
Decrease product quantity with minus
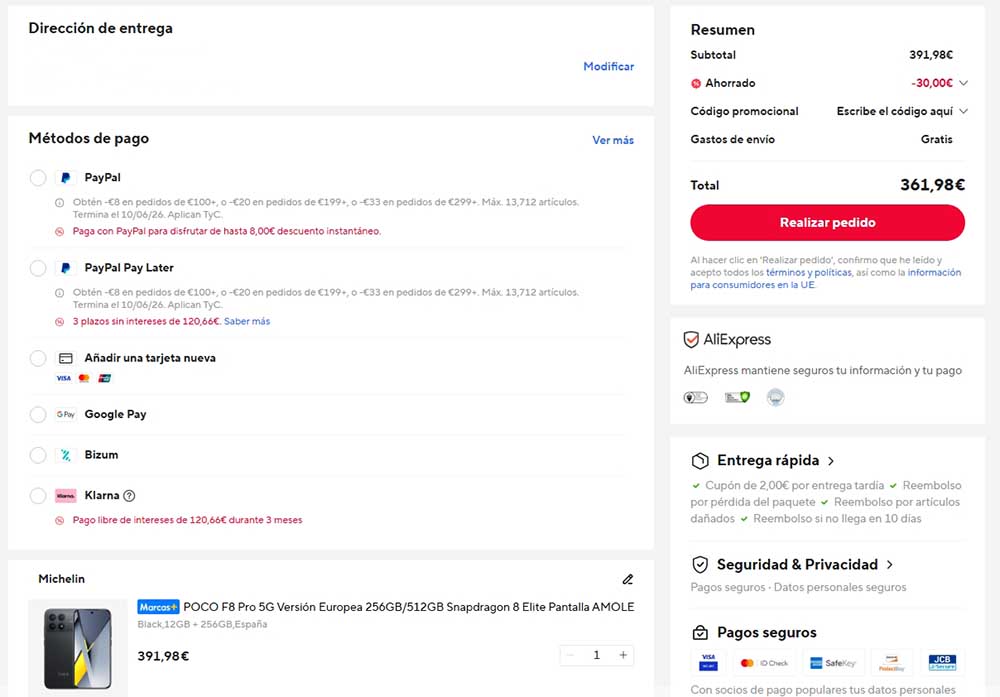coord(570,655)
